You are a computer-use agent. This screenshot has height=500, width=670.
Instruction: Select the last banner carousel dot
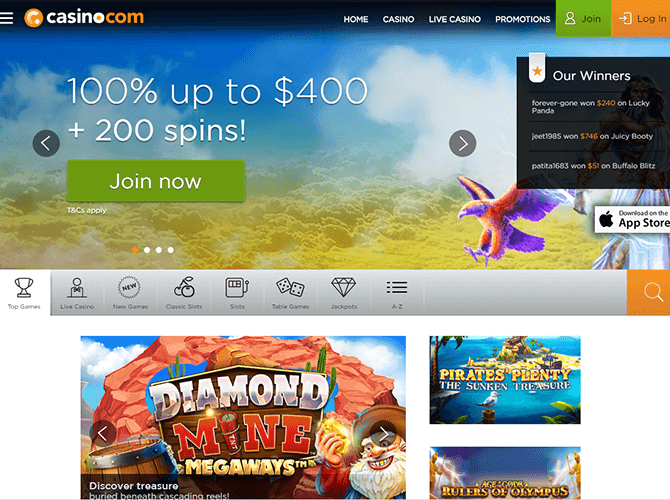click(170, 250)
